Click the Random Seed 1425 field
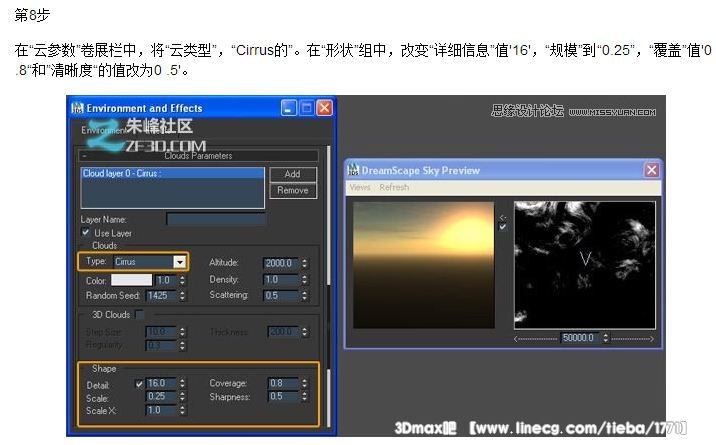The image size is (716, 445). click(161, 296)
